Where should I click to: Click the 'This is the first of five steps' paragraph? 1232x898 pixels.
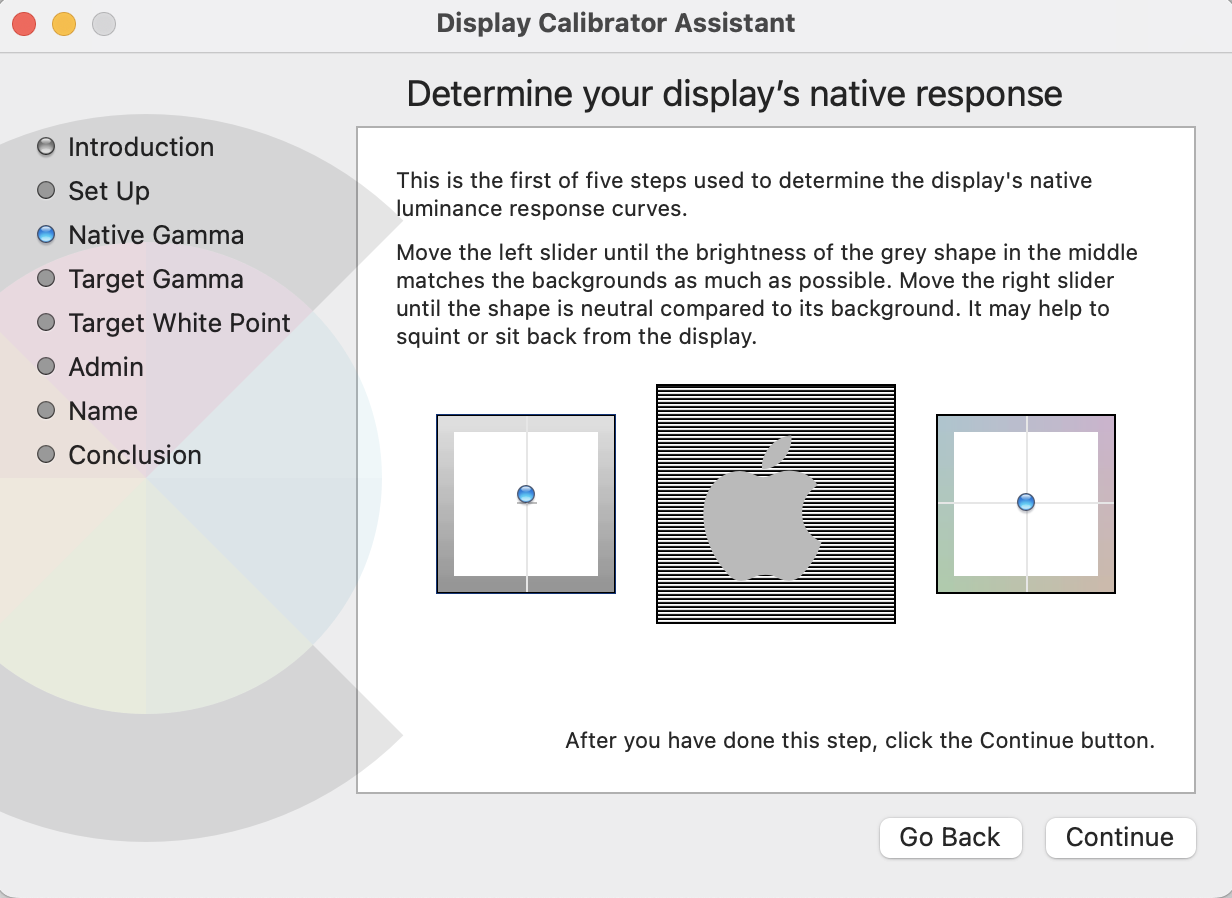pos(744,195)
